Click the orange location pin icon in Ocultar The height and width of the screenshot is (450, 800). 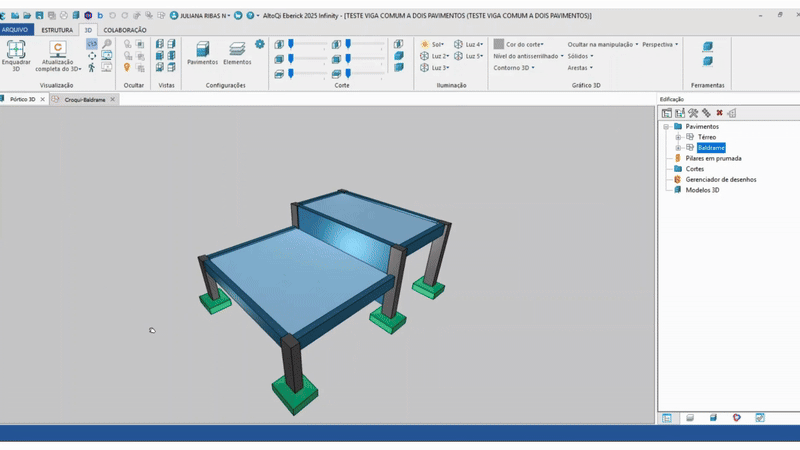(x=127, y=68)
